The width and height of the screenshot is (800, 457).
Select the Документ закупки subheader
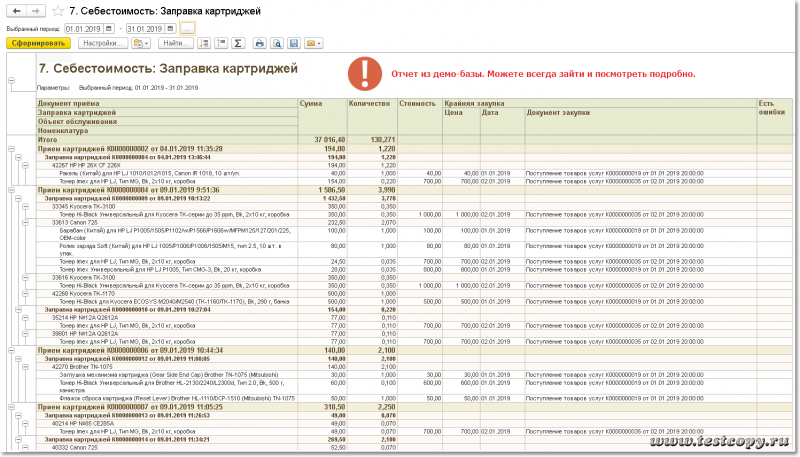coord(641,121)
